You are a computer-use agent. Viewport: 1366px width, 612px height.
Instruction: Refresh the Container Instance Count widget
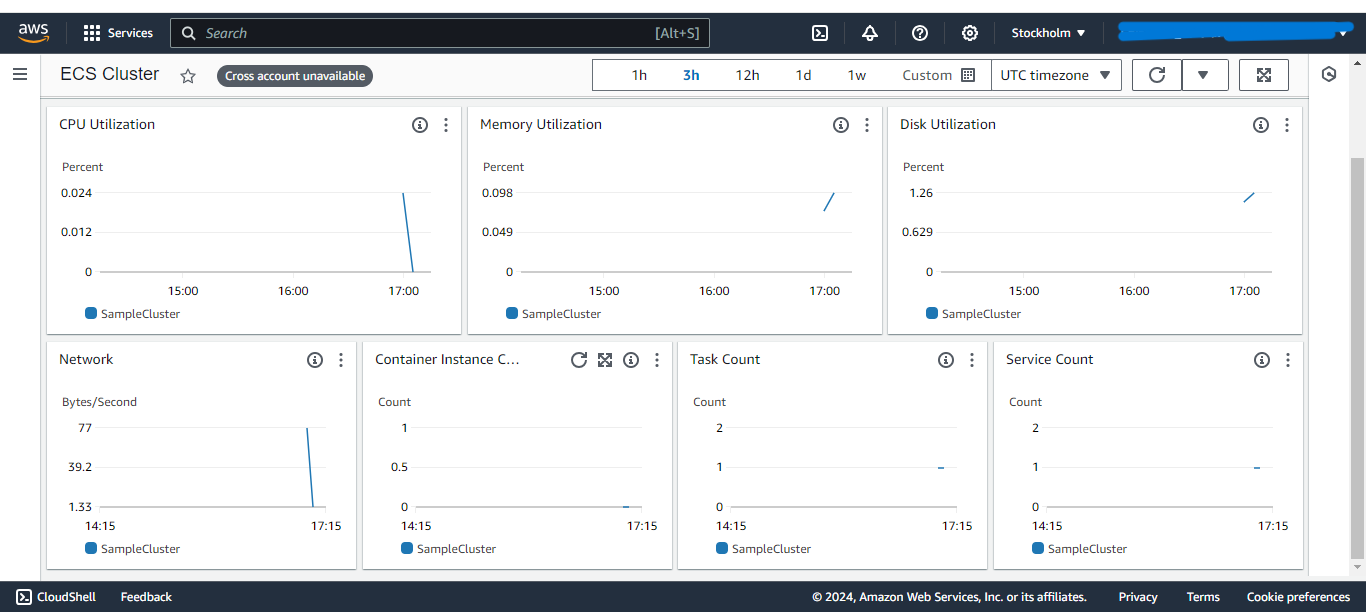[x=579, y=360]
